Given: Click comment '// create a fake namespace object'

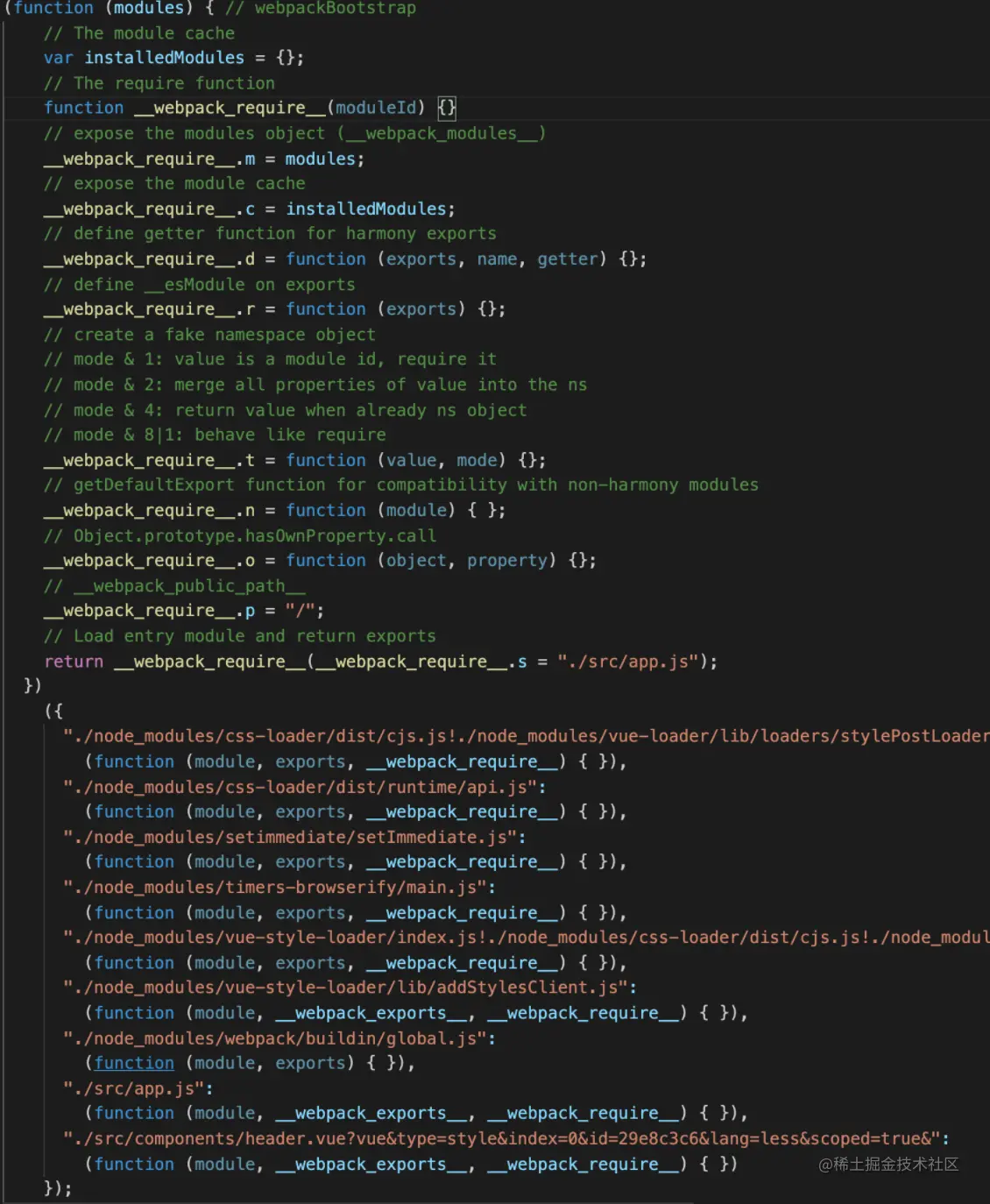Looking at the screenshot, I should pos(209,335).
